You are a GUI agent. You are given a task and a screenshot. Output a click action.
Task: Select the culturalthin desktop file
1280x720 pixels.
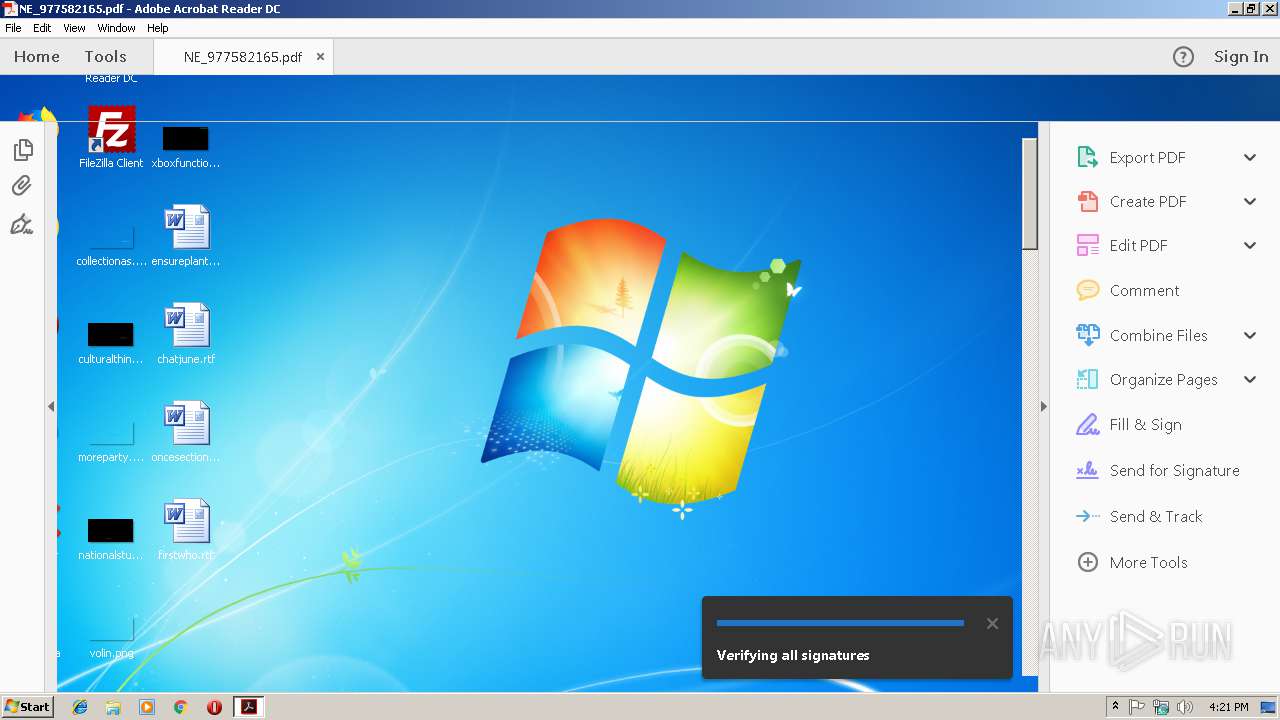[111, 342]
